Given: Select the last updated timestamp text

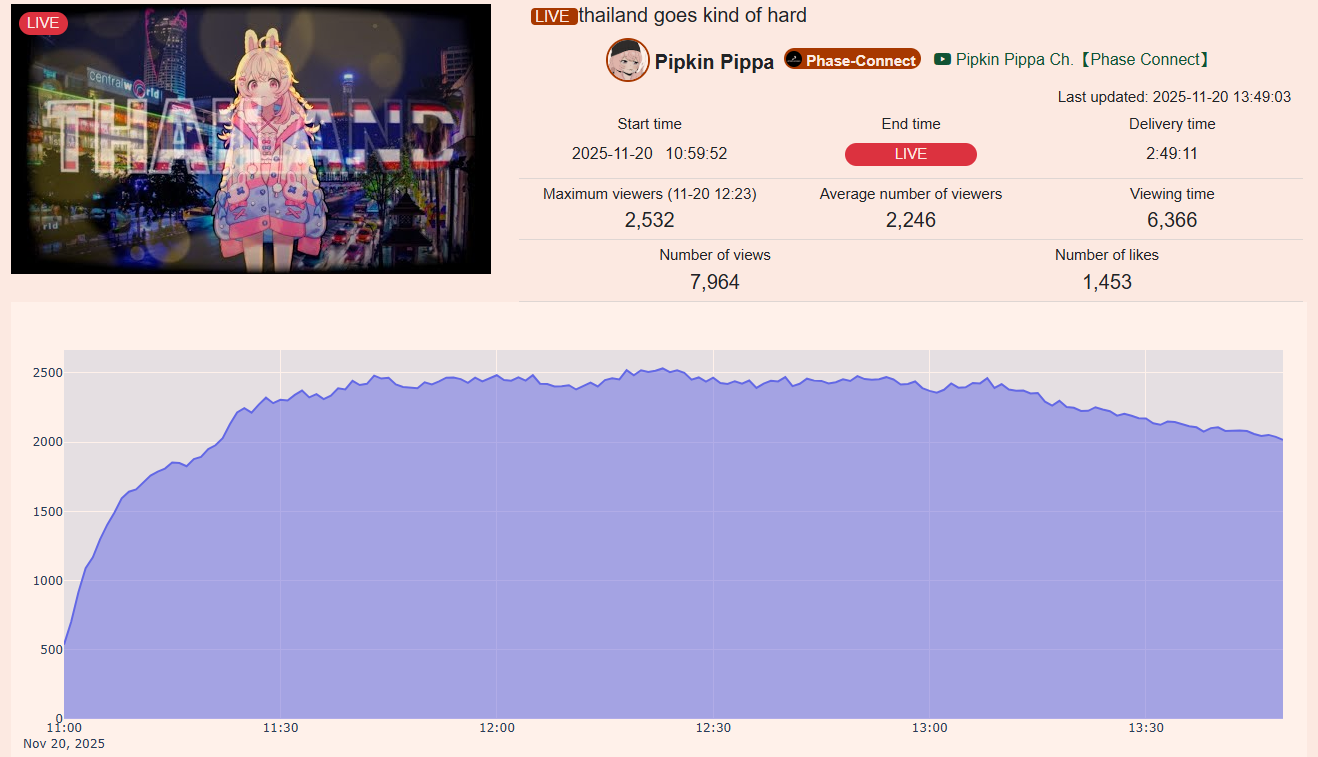Looking at the screenshot, I should 1174,97.
